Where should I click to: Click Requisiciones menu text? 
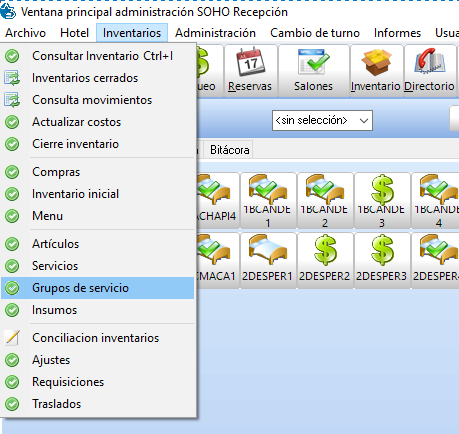pyautogui.click(x=68, y=382)
